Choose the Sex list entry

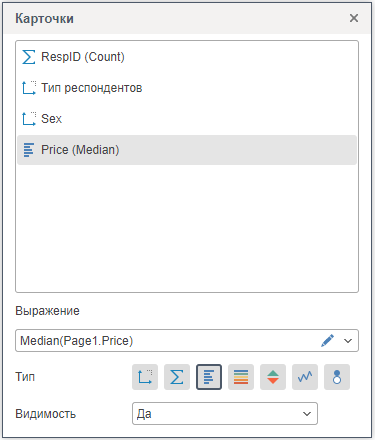click(187, 119)
